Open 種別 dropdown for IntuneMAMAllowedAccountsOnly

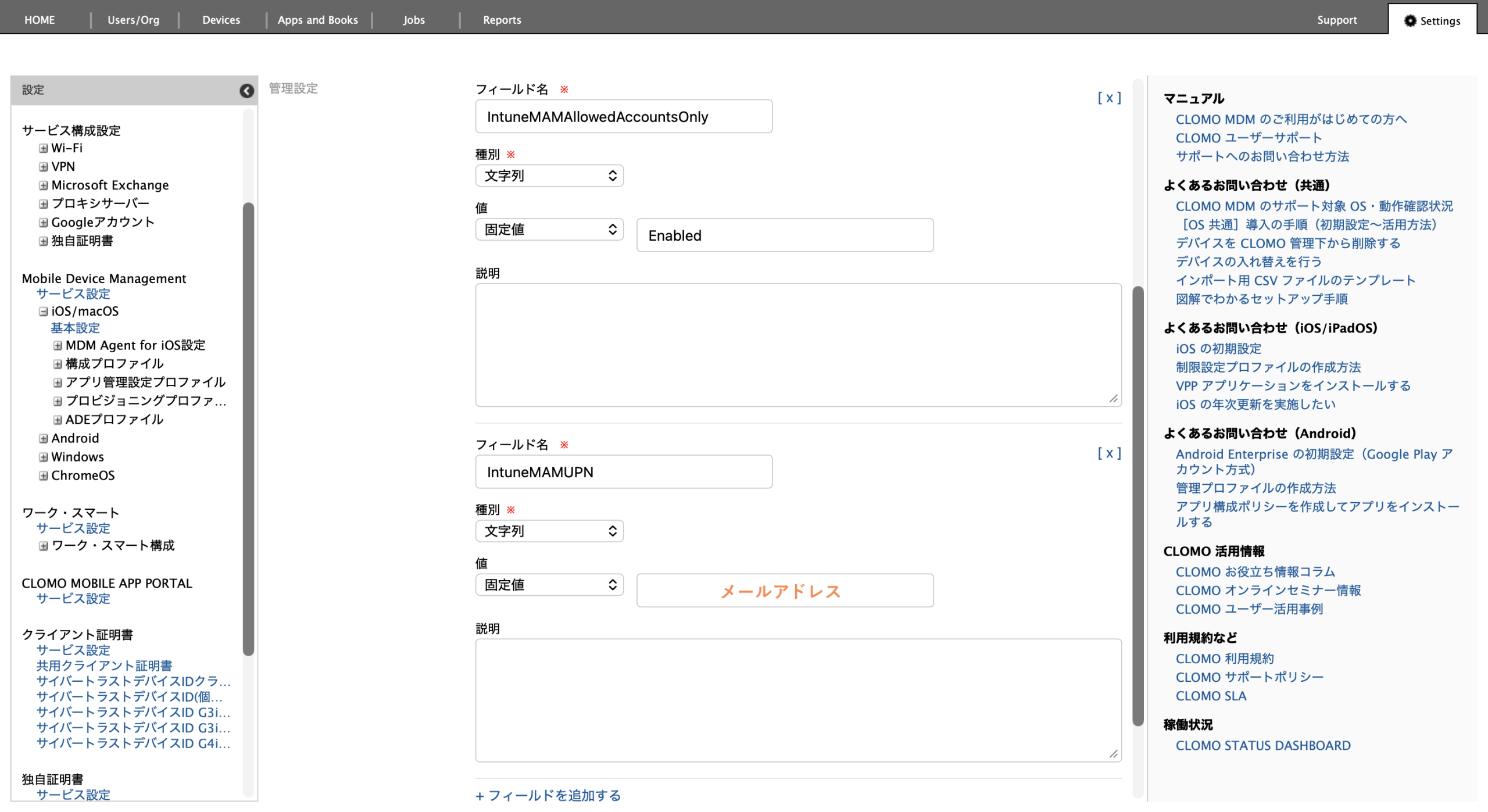coord(549,176)
